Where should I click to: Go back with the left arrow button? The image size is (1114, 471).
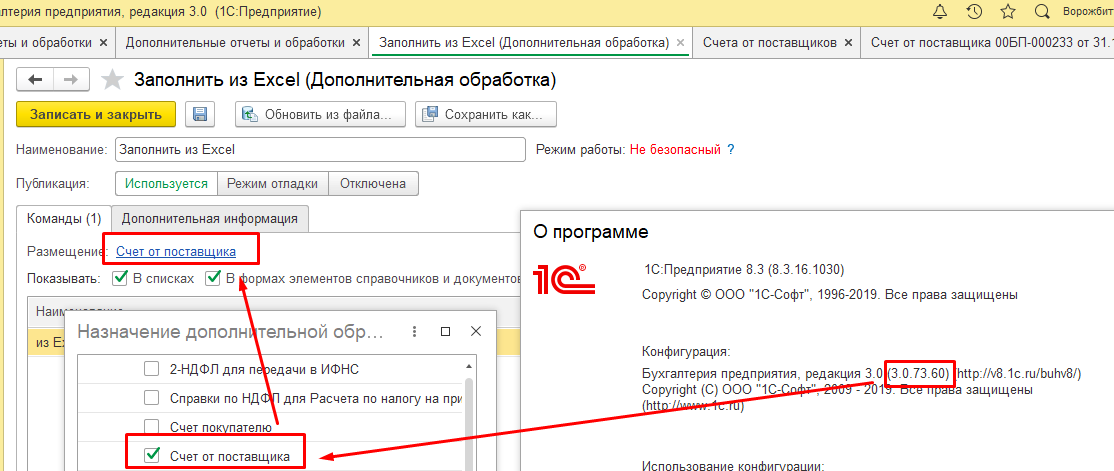click(34, 80)
